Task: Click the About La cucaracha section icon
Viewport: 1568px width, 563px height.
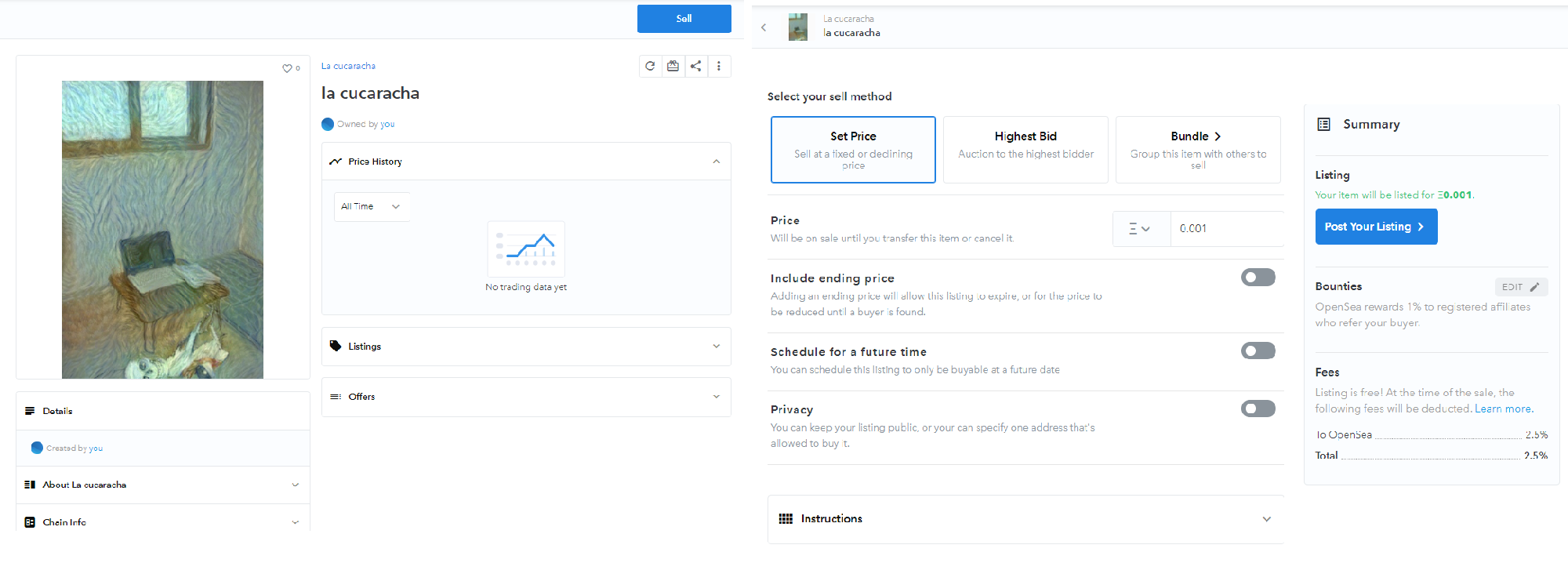Action: [30, 485]
